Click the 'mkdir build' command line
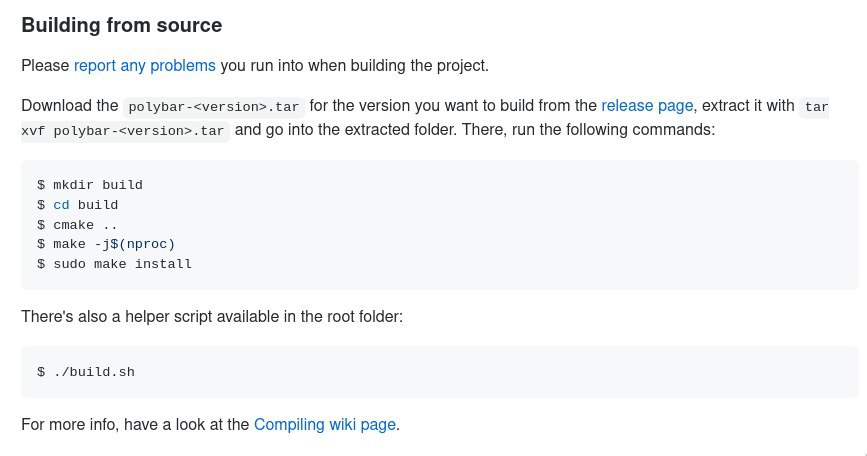 coord(90,185)
